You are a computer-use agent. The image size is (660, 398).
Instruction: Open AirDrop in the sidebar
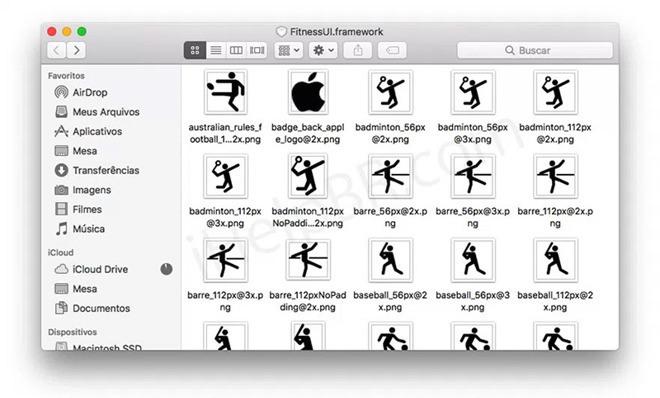coord(90,92)
